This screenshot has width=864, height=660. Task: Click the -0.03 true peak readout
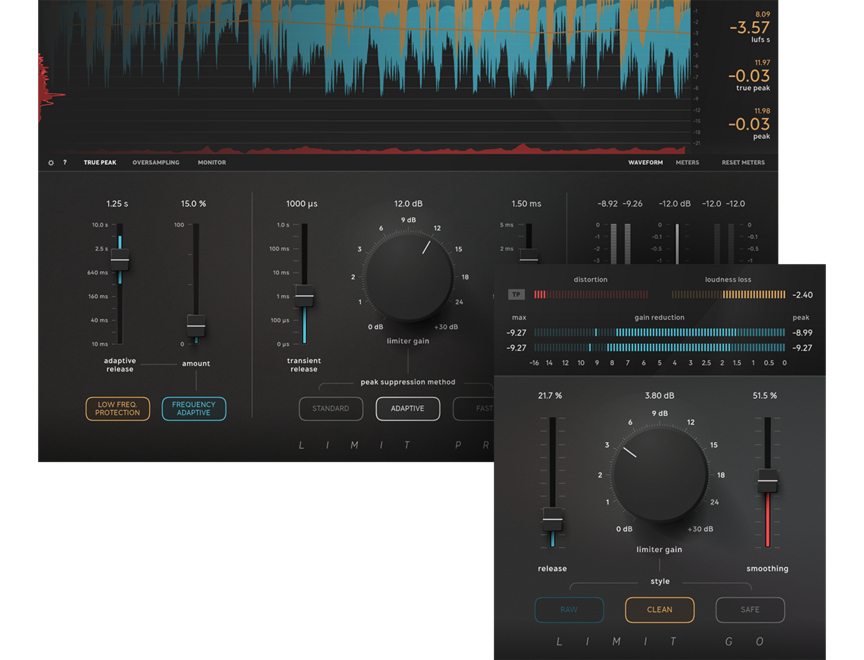tap(749, 76)
